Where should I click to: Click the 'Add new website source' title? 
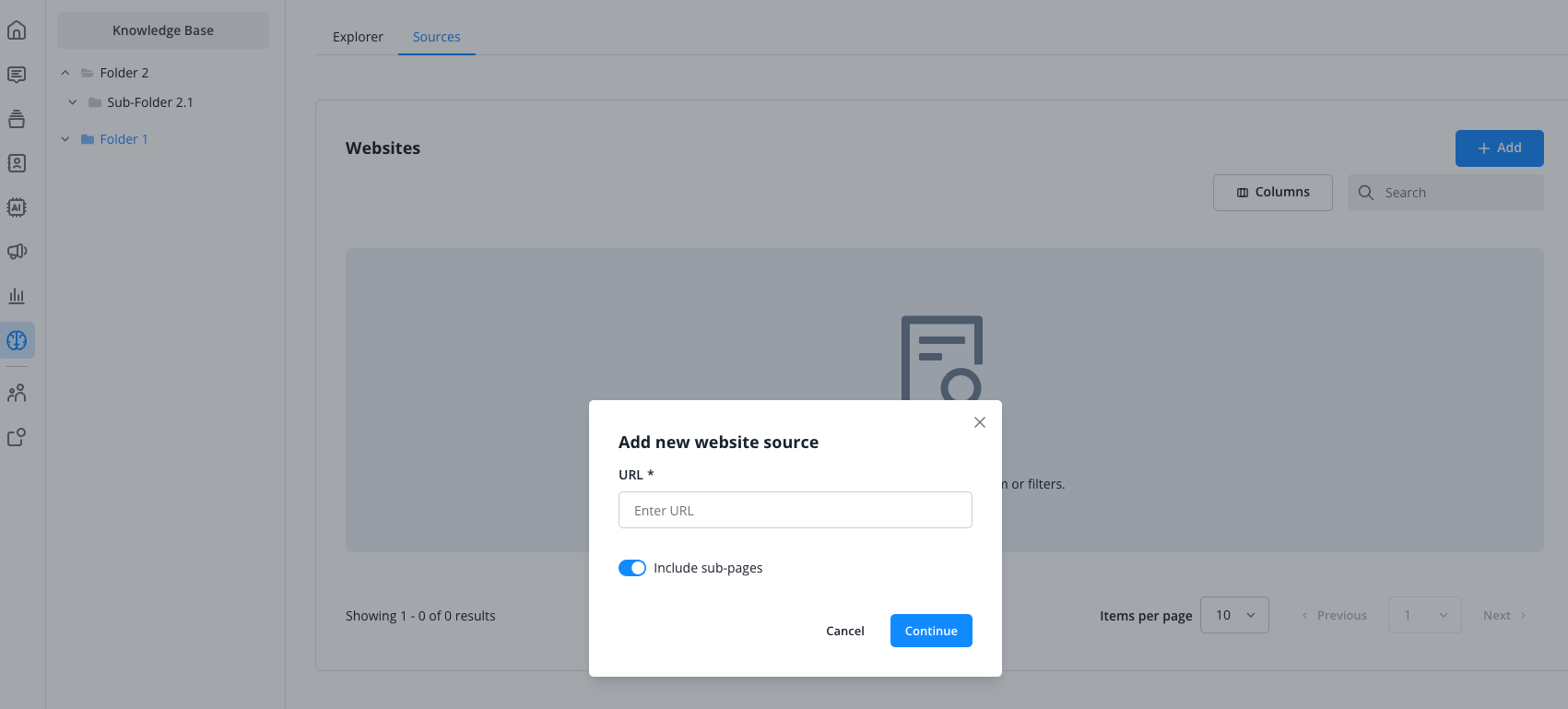(x=718, y=443)
